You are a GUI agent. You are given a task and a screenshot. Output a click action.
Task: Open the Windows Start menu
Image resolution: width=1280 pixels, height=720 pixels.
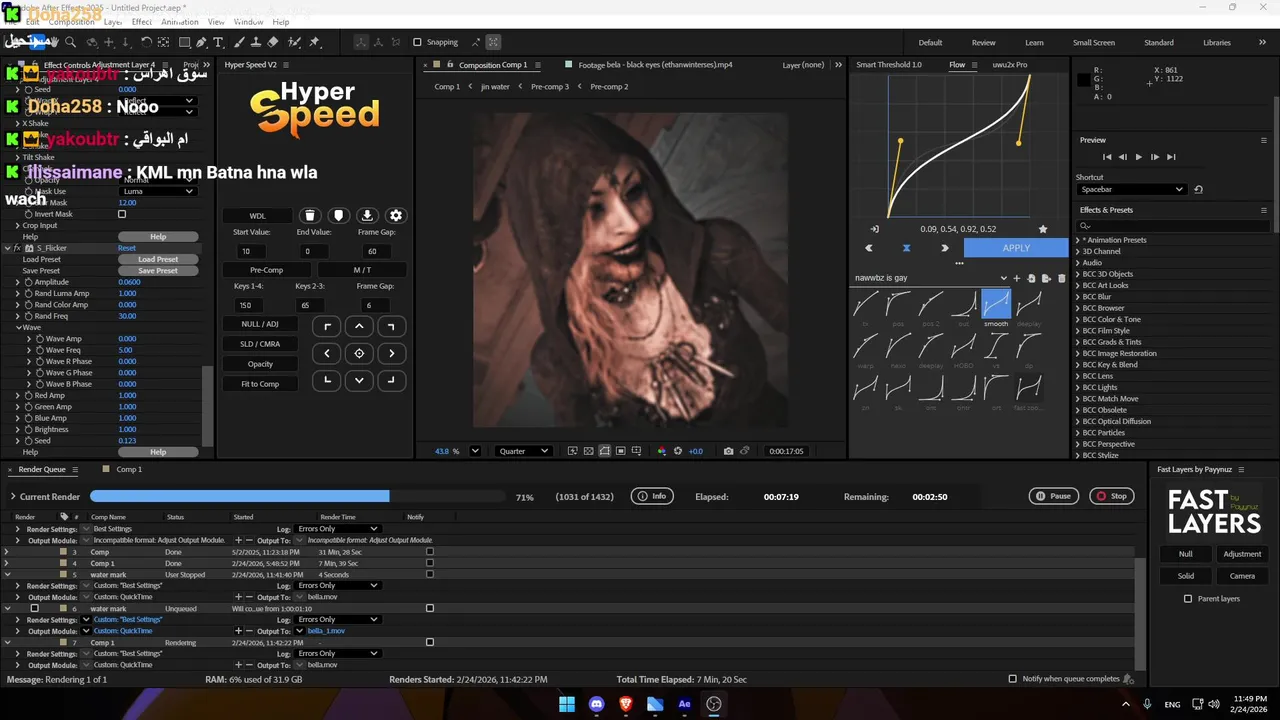(x=567, y=704)
